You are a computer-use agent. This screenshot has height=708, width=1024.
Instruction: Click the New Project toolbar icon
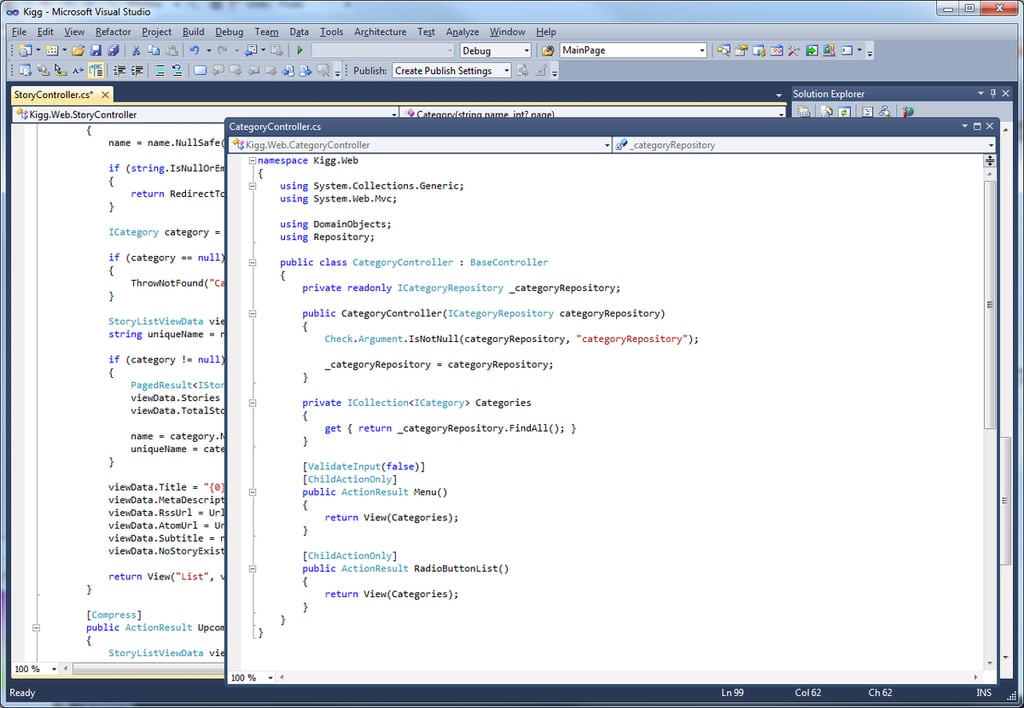pos(25,50)
